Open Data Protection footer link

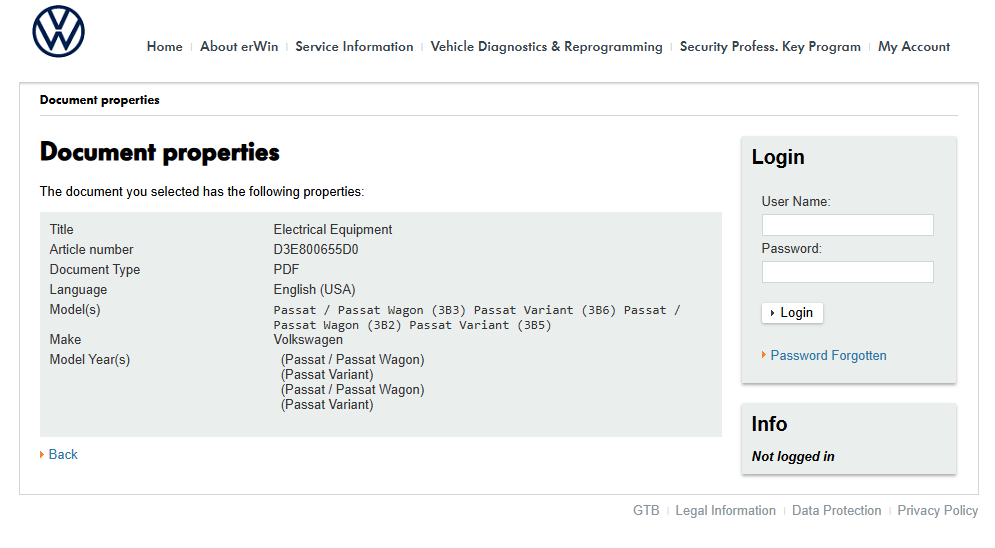click(836, 511)
